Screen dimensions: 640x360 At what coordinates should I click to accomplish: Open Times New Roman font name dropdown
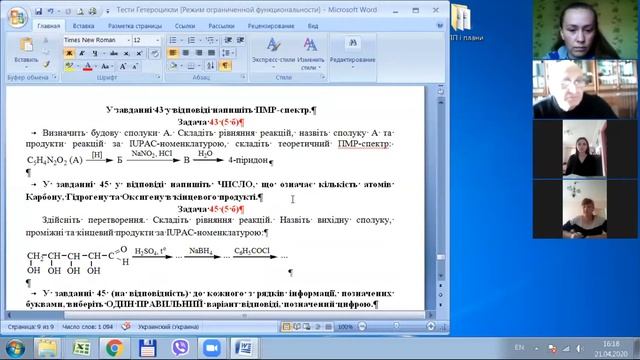pos(128,40)
